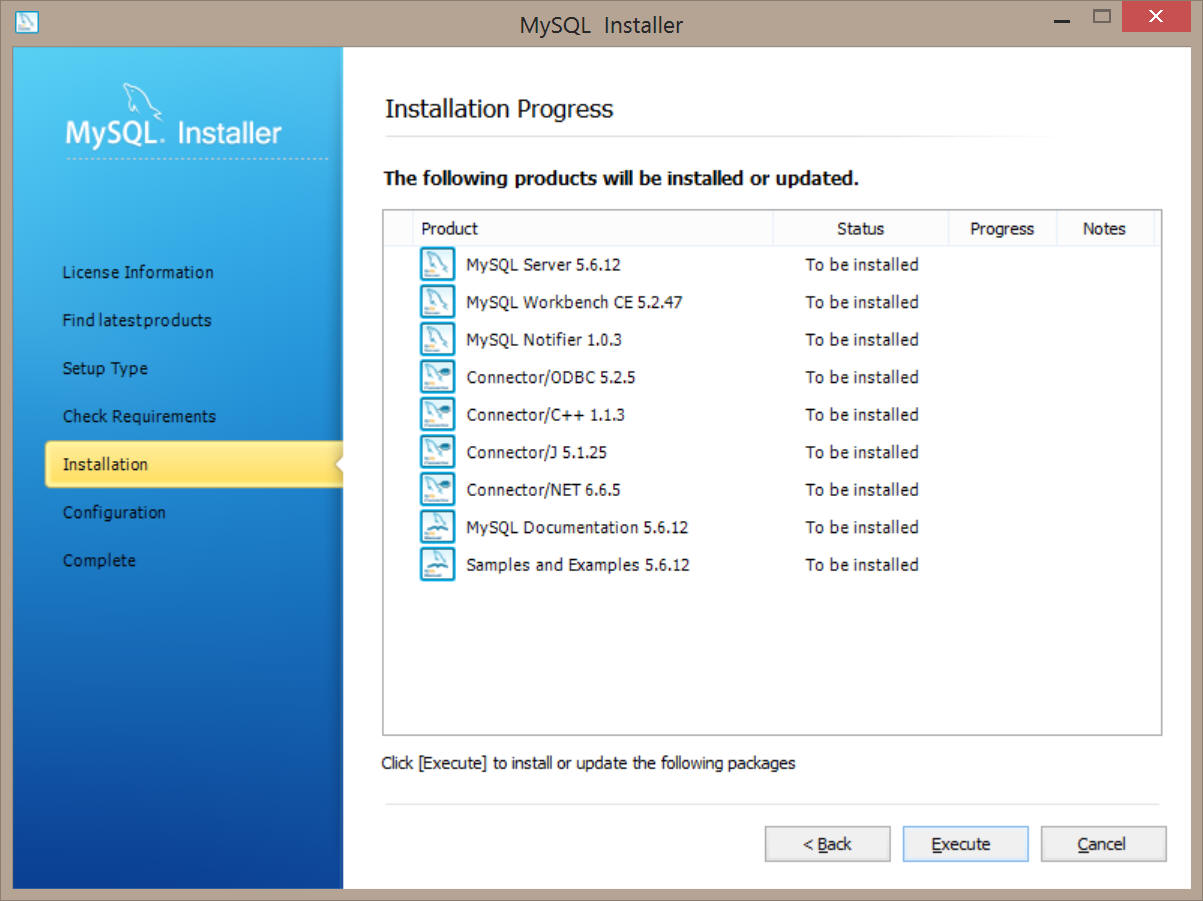
Task: Click MySQL Notifier's To be installed status
Action: coord(862,340)
